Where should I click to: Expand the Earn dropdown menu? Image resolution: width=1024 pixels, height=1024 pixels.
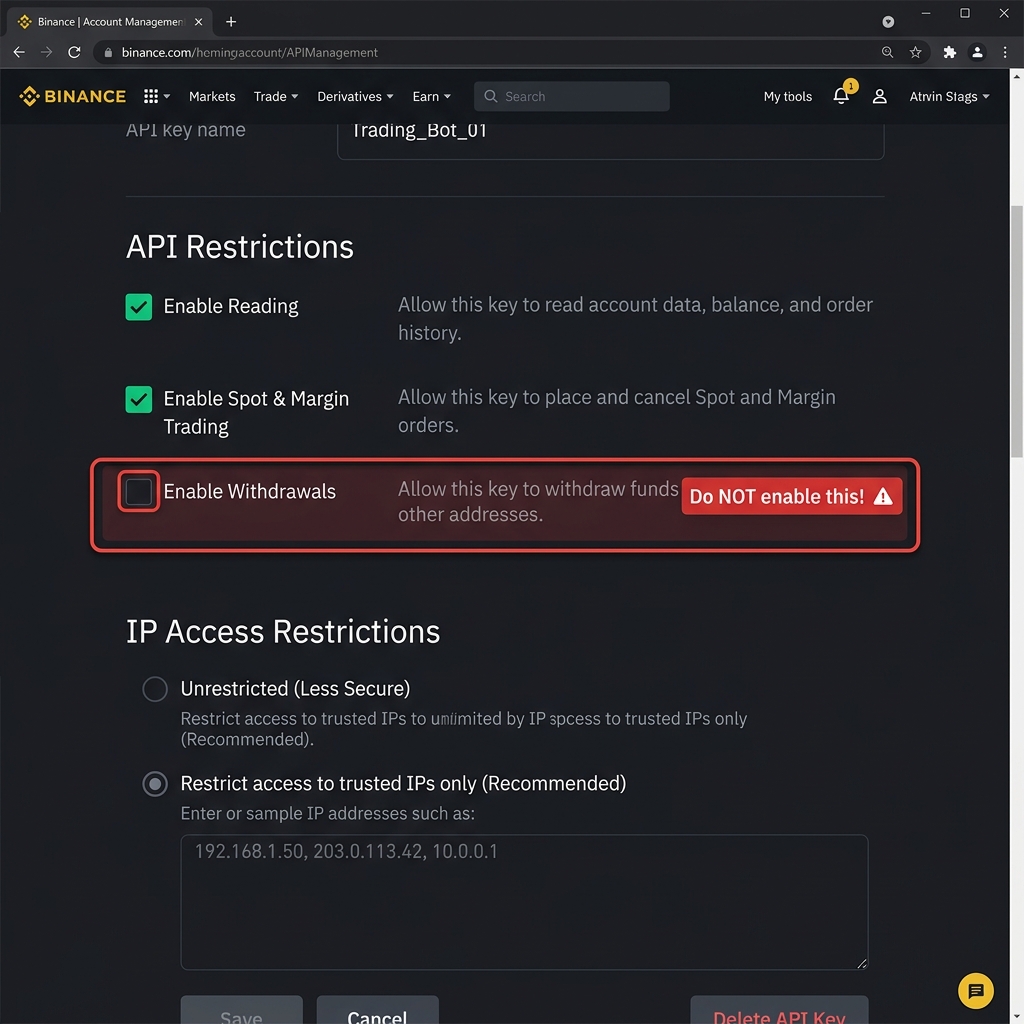(432, 96)
